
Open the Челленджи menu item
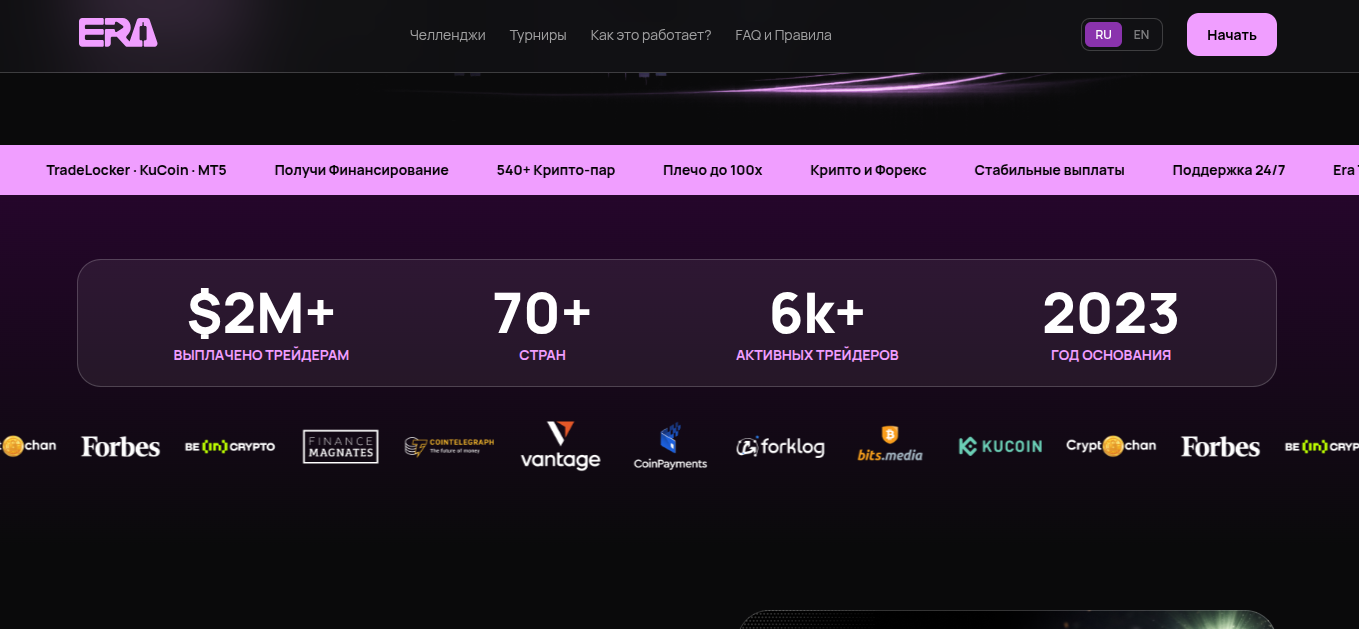click(x=447, y=35)
